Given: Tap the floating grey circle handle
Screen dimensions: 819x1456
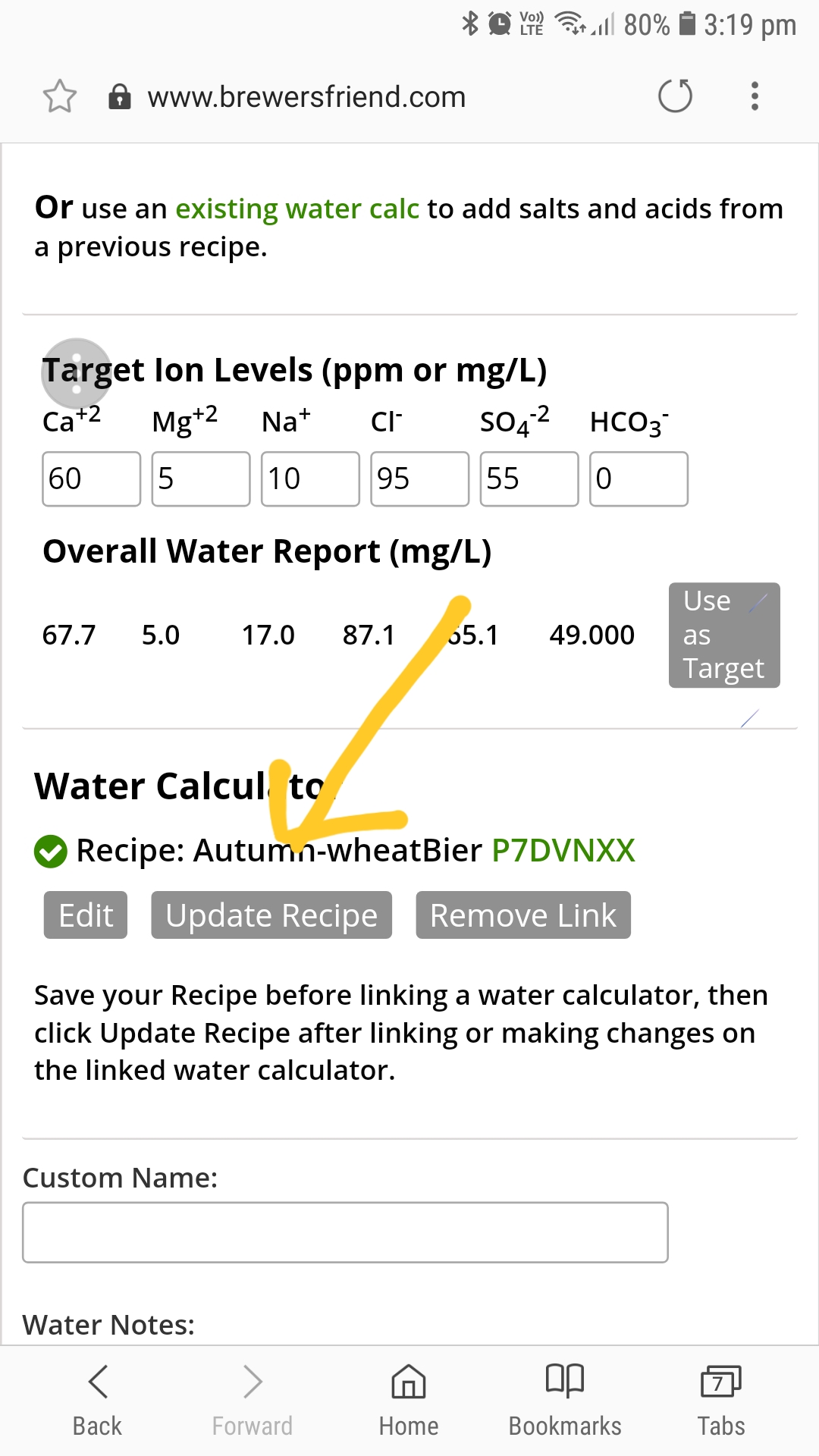Looking at the screenshot, I should tap(76, 373).
